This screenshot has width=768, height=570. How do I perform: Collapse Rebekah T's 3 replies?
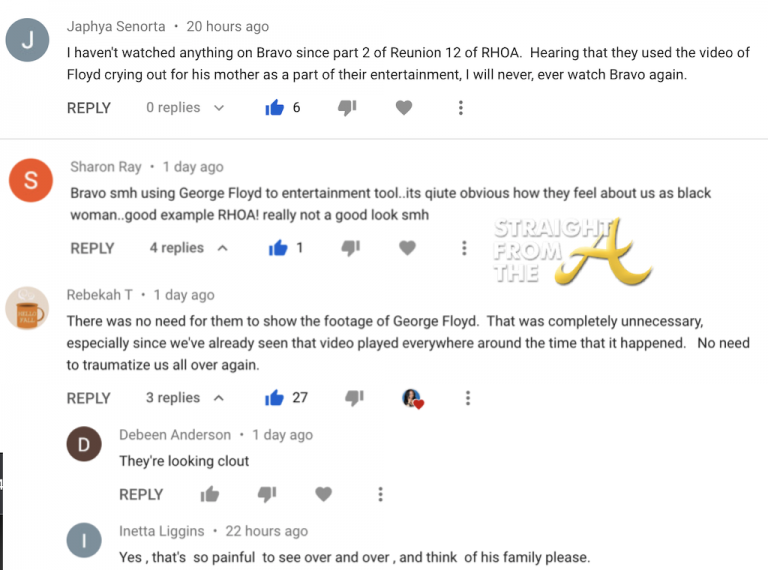[x=185, y=398]
